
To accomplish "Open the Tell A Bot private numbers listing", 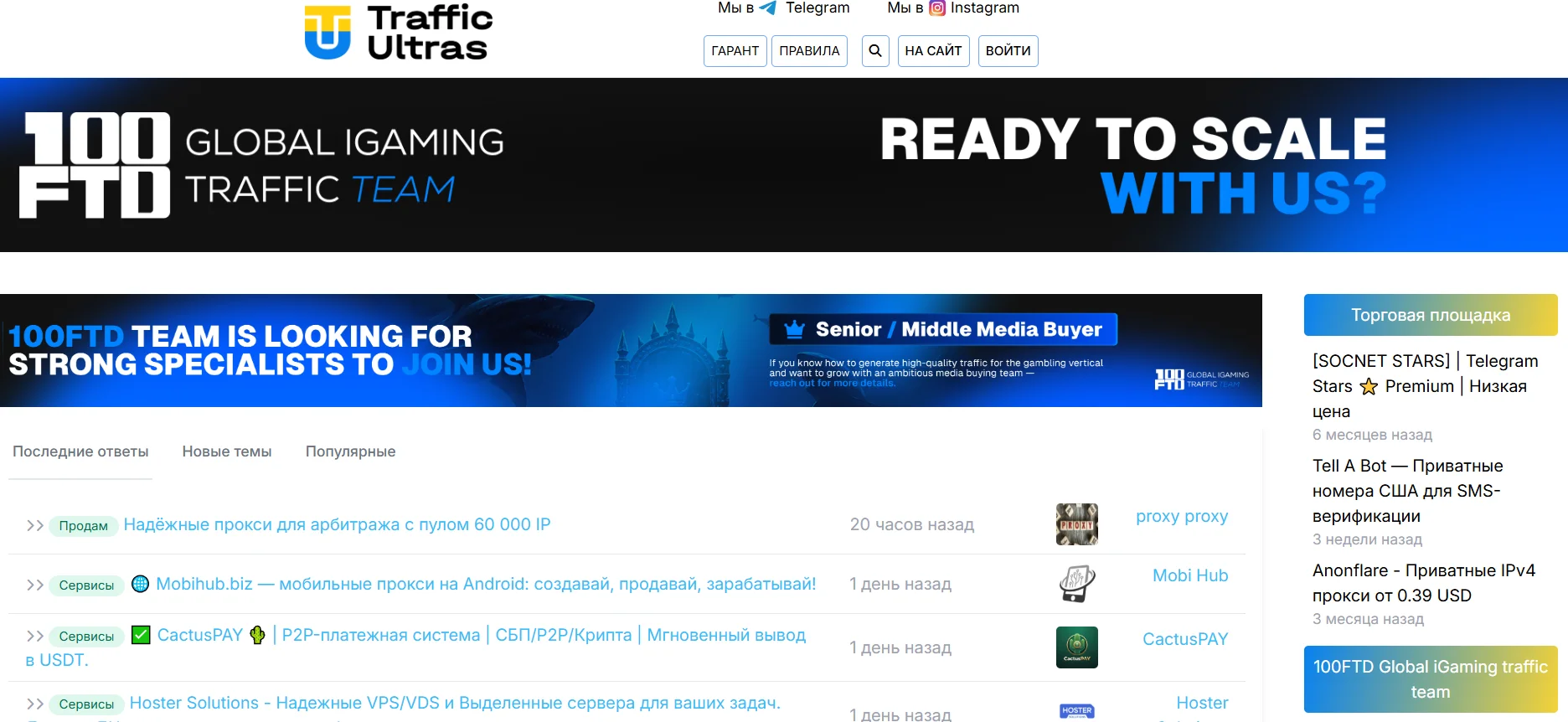I will (x=1408, y=491).
